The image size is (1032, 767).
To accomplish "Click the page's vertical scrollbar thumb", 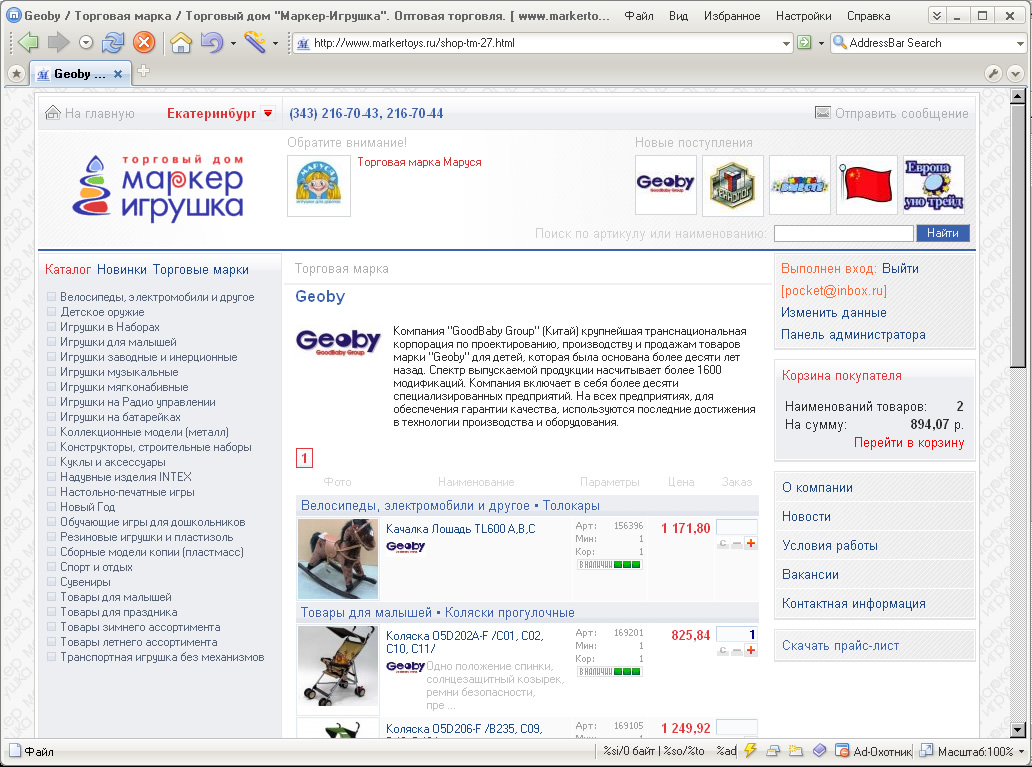I will [1018, 236].
